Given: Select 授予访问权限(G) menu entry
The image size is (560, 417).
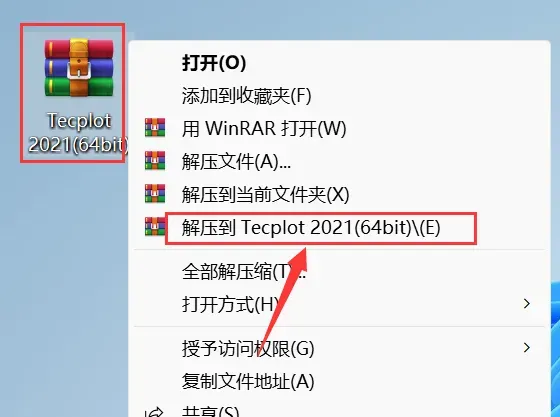Looking at the screenshot, I should pyautogui.click(x=248, y=349).
